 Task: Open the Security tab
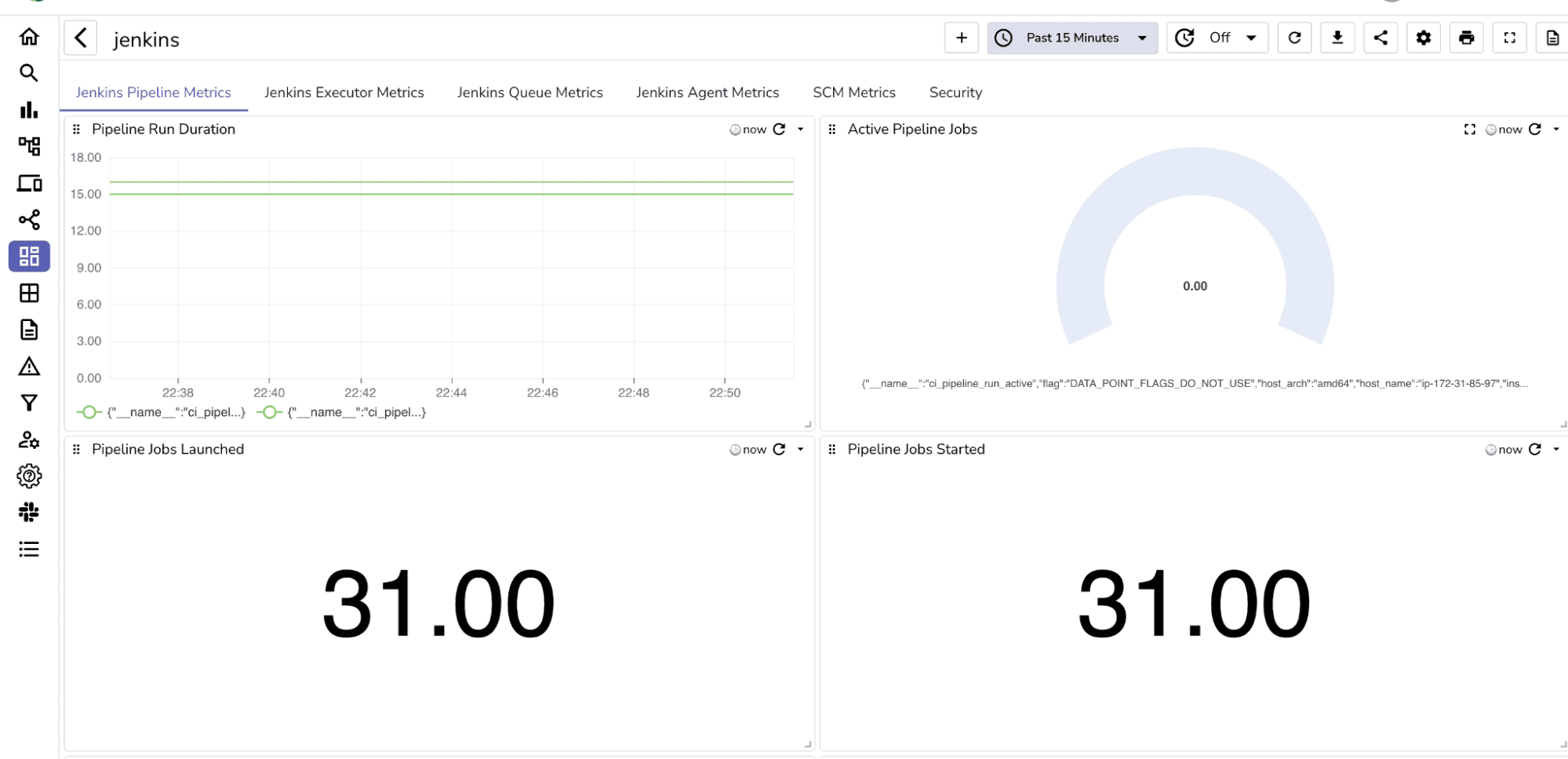click(955, 92)
